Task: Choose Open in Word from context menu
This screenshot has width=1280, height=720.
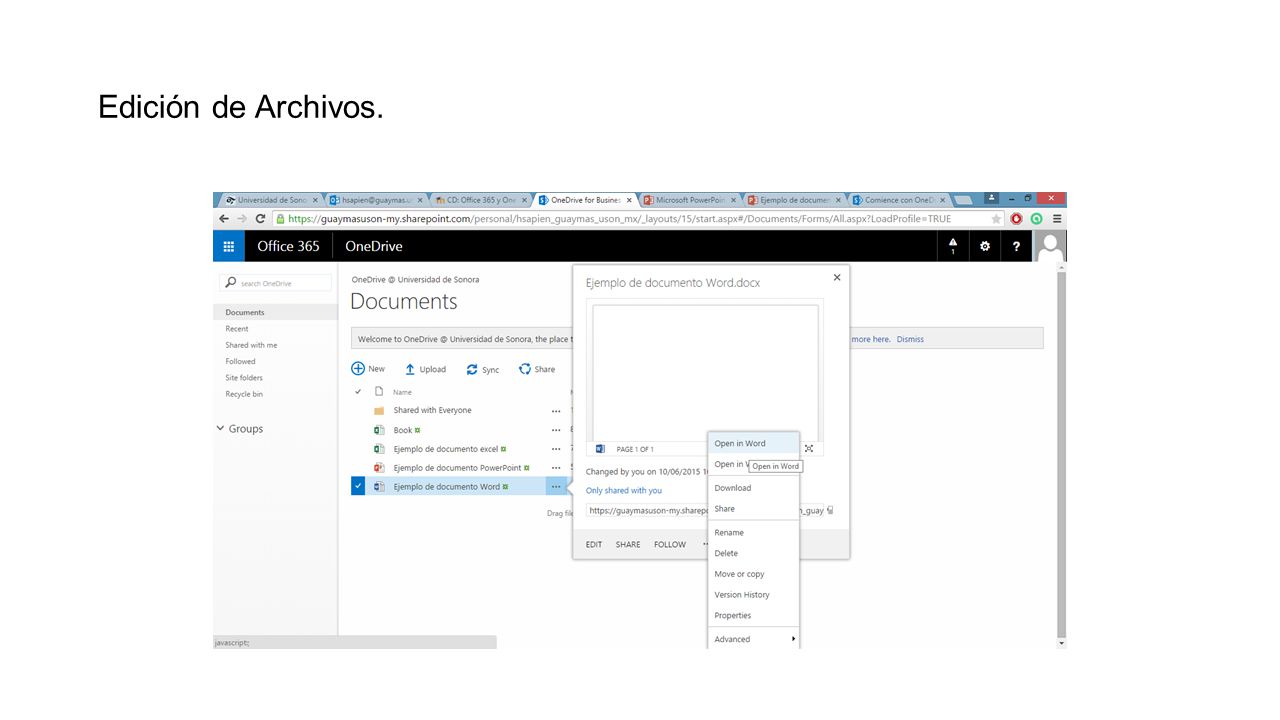Action: (x=753, y=443)
